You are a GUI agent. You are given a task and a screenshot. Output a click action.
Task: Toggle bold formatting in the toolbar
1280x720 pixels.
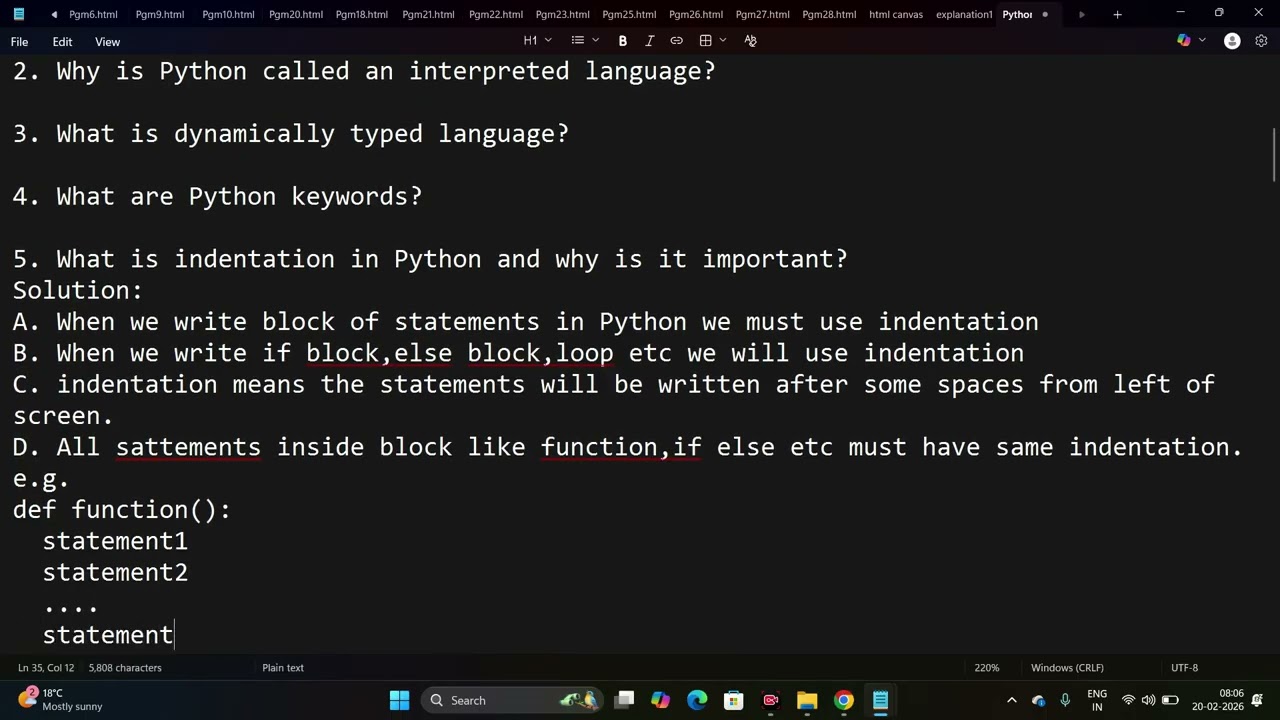point(622,41)
